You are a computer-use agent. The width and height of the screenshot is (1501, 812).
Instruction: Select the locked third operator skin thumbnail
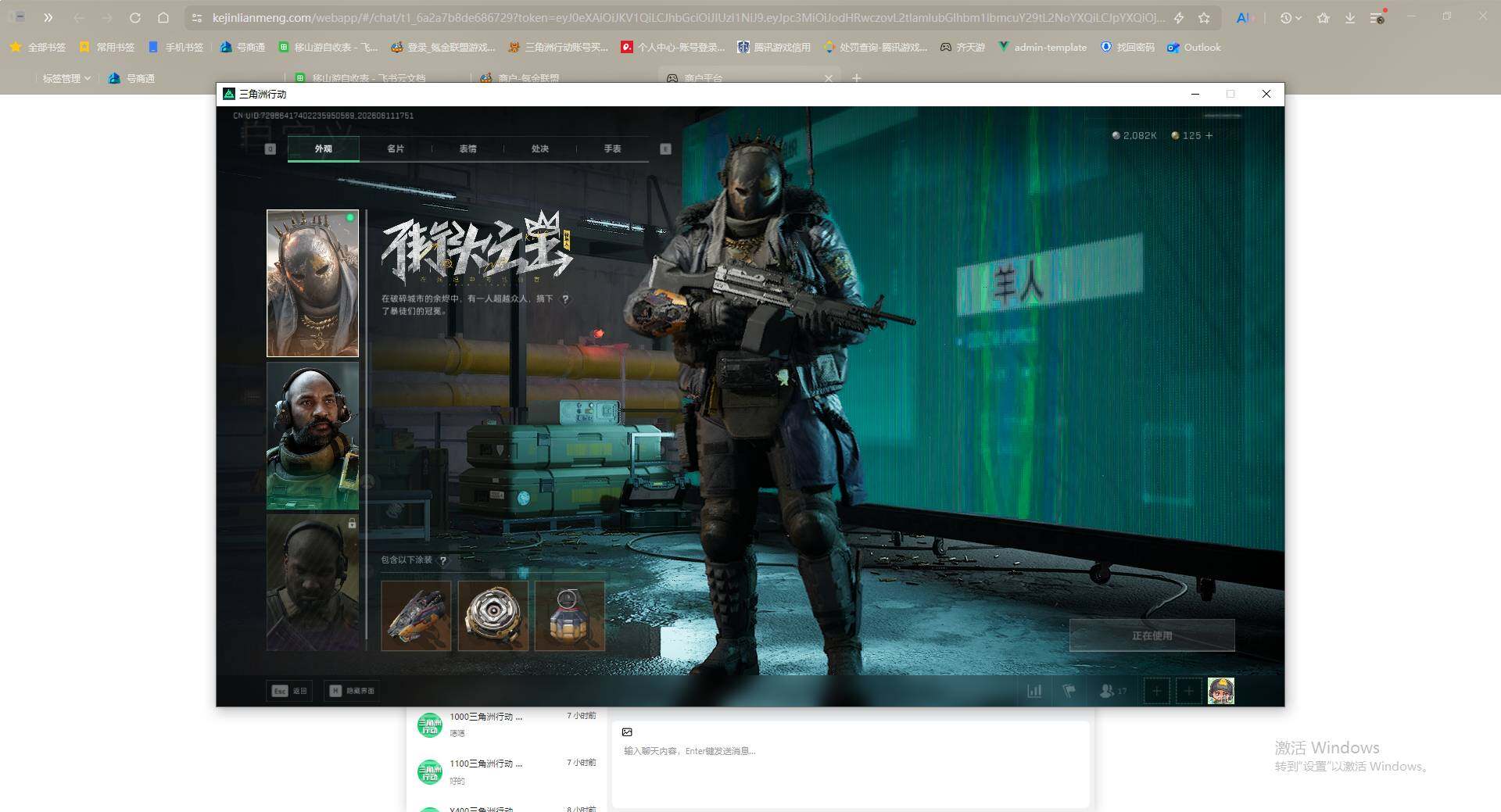pos(313,582)
